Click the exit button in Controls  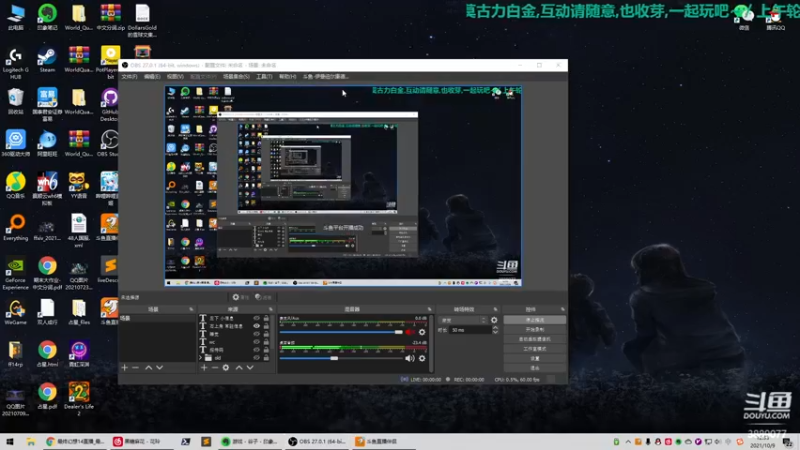click(535, 368)
